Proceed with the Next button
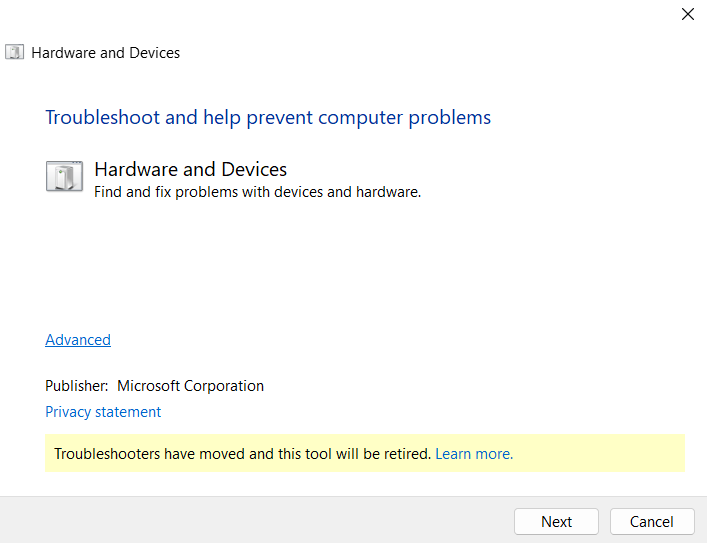 (556, 521)
